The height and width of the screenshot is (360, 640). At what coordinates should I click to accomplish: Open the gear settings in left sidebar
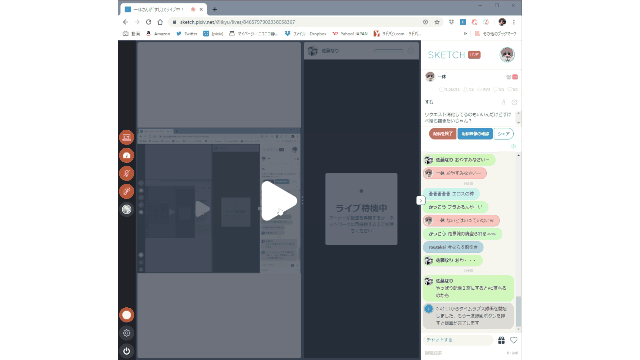tap(127, 333)
